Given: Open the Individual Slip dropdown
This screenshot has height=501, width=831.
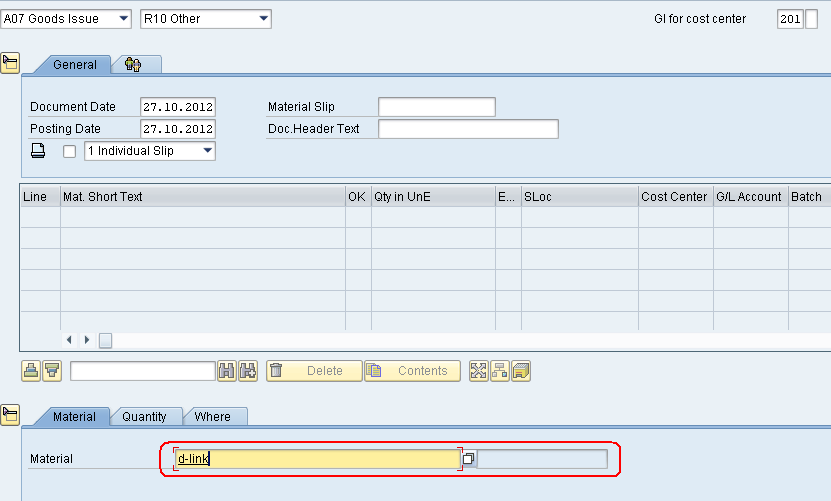Looking at the screenshot, I should (149, 151).
